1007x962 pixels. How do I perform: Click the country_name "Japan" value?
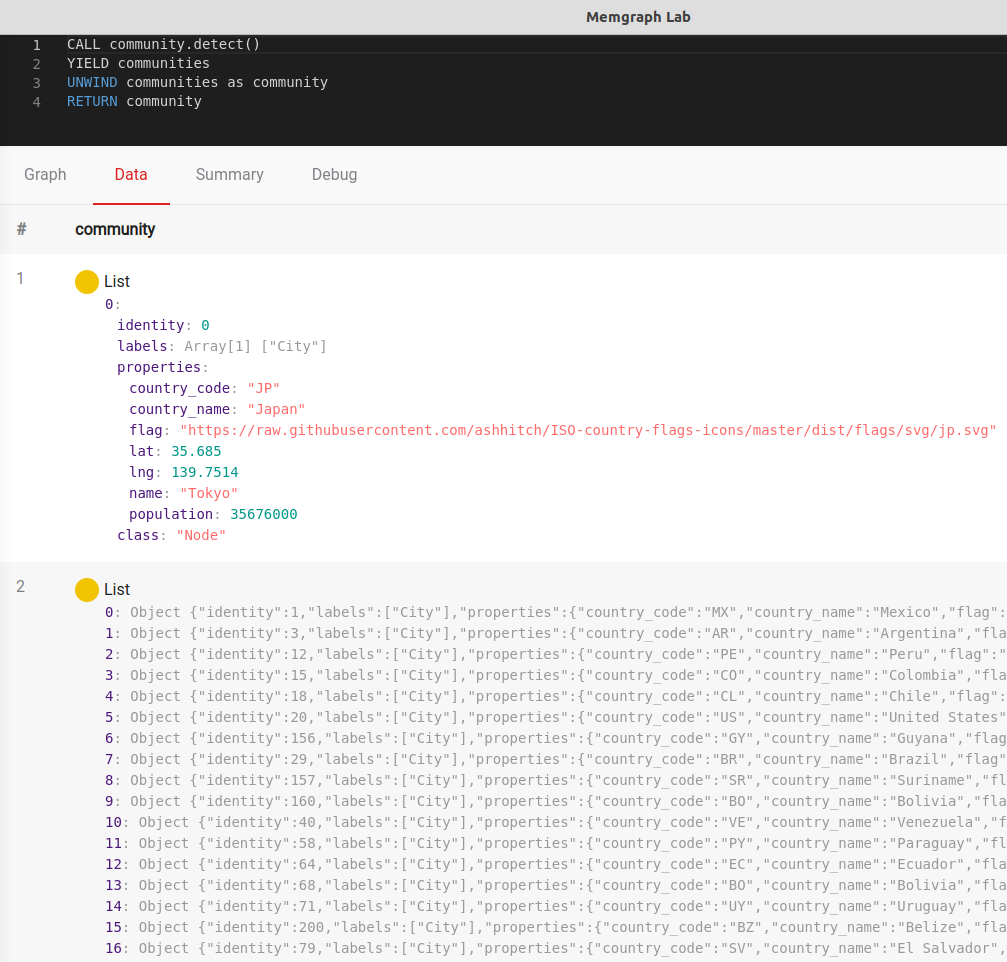pos(276,410)
